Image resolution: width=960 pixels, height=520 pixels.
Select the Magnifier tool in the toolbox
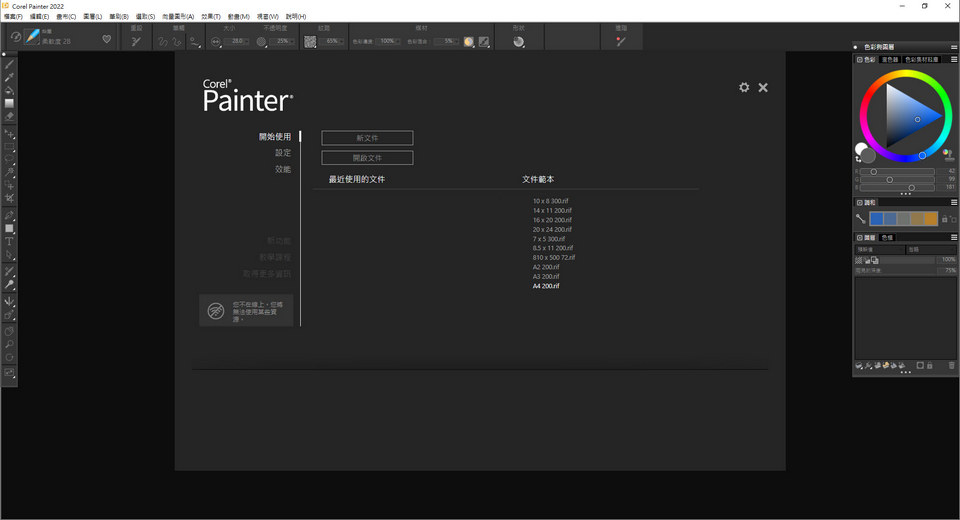(10, 343)
